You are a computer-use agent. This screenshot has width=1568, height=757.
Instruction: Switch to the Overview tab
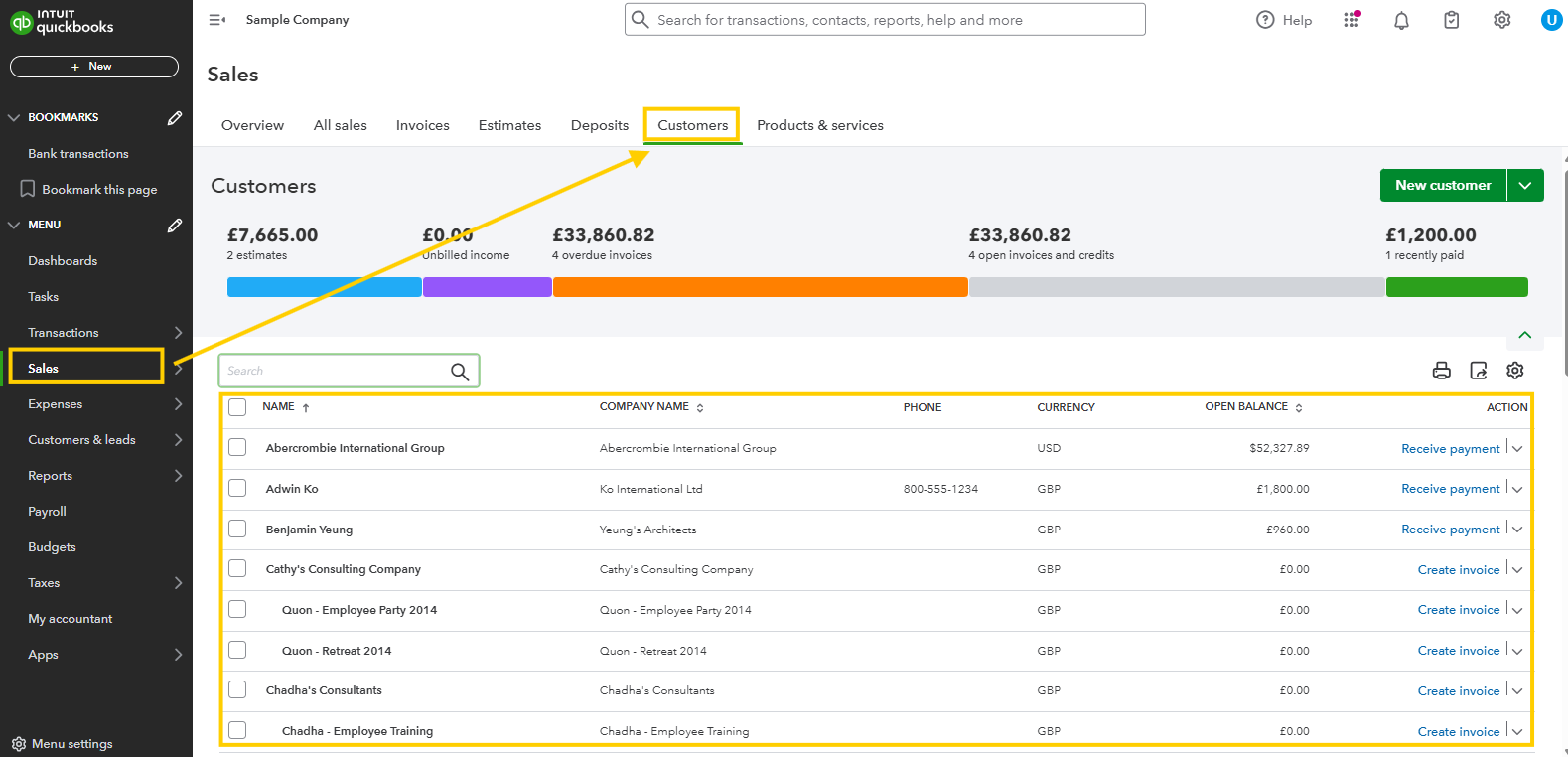click(252, 125)
